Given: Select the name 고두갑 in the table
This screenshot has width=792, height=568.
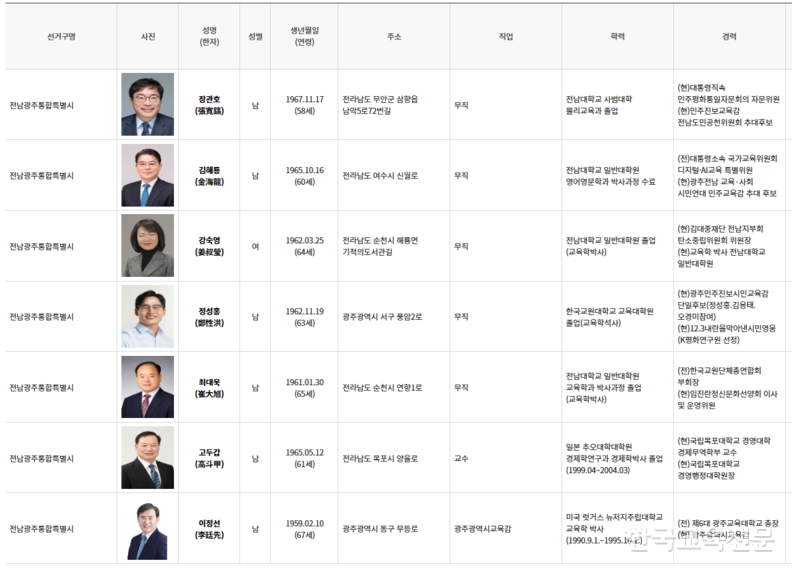Looking at the screenshot, I should (x=209, y=453).
